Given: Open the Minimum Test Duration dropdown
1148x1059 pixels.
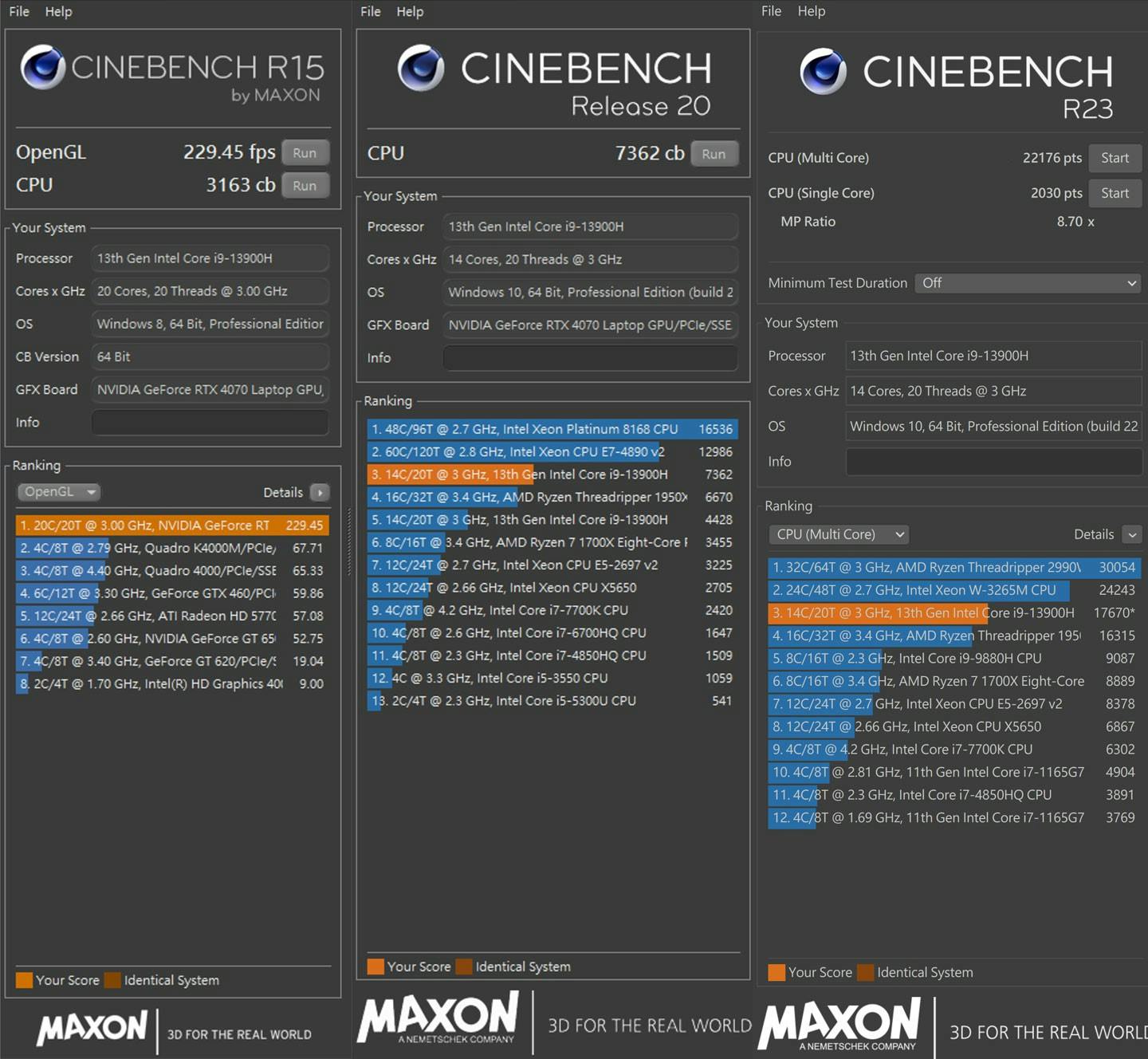Looking at the screenshot, I should (x=1028, y=283).
